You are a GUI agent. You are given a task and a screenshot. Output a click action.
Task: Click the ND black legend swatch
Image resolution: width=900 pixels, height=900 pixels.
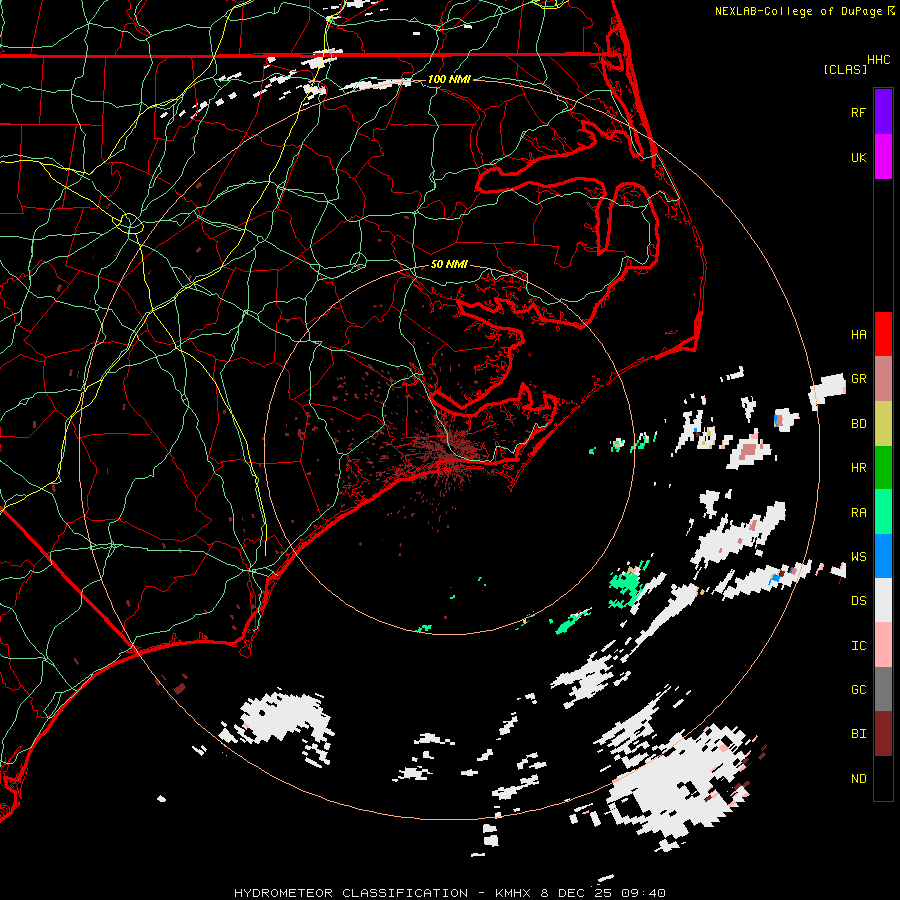883,778
